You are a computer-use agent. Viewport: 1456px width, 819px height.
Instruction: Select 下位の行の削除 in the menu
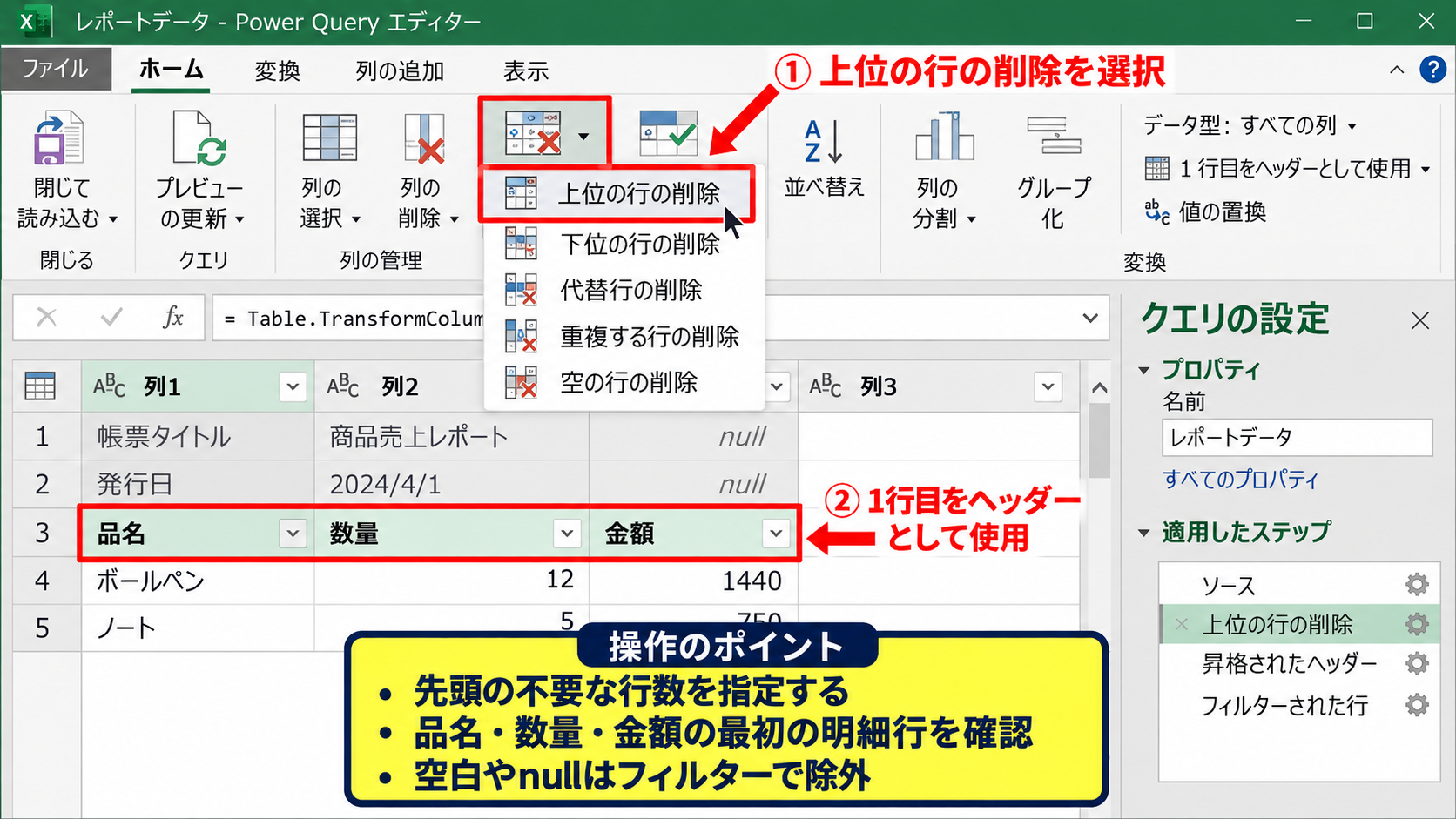coord(624,244)
